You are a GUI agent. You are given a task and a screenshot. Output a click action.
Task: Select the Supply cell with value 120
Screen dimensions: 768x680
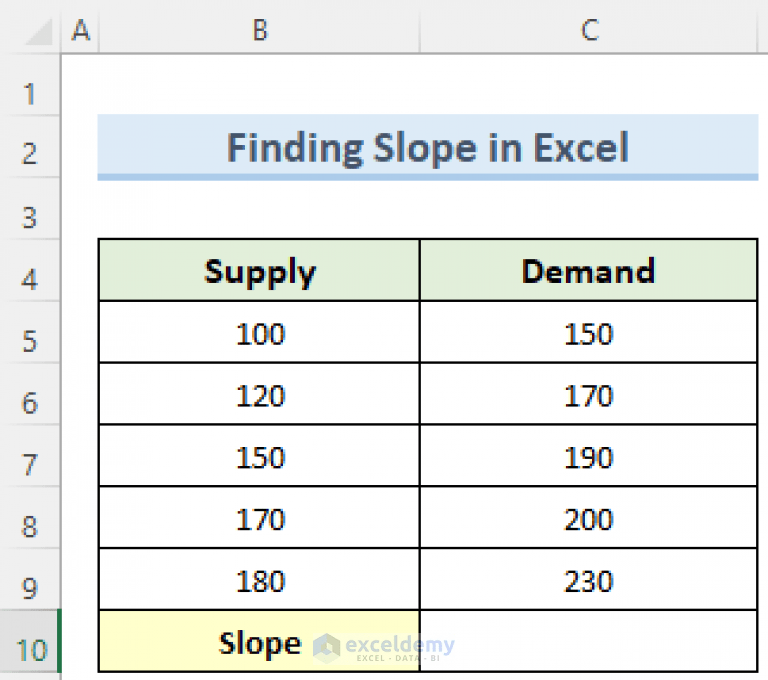pos(259,395)
